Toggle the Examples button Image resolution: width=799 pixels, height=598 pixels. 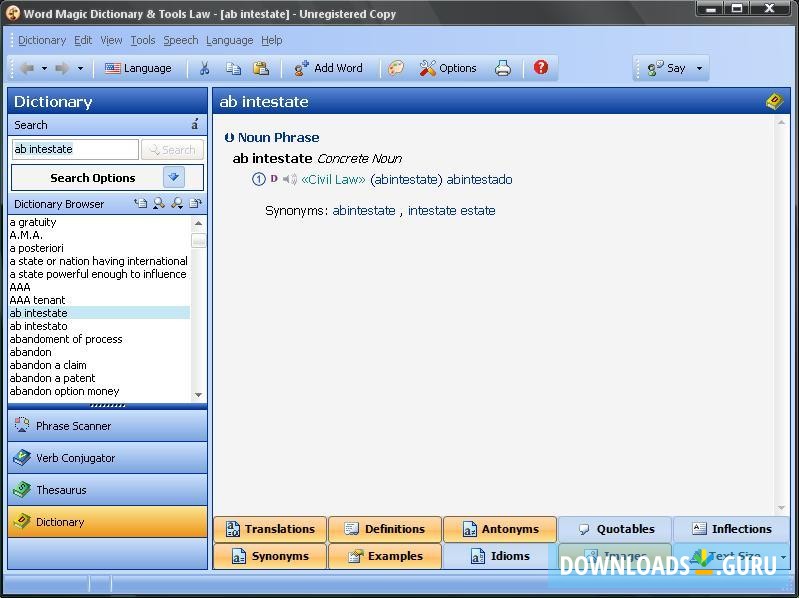point(385,556)
